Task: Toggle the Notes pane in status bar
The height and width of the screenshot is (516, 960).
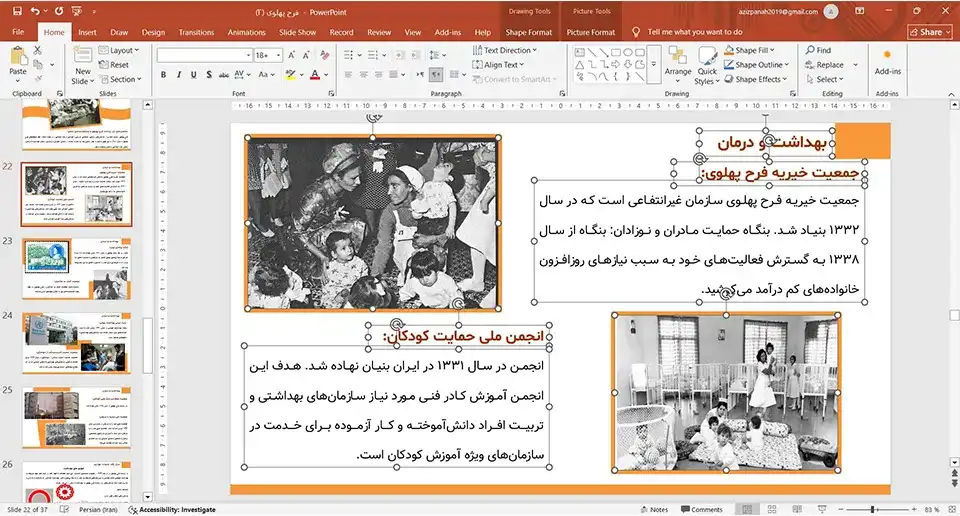Action: [x=654, y=509]
